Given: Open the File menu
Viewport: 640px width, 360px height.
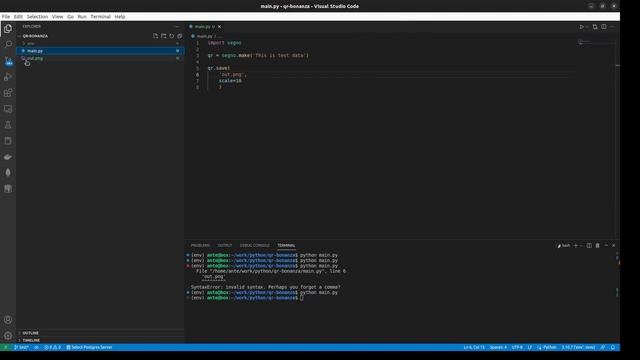Looking at the screenshot, I should pos(6,17).
